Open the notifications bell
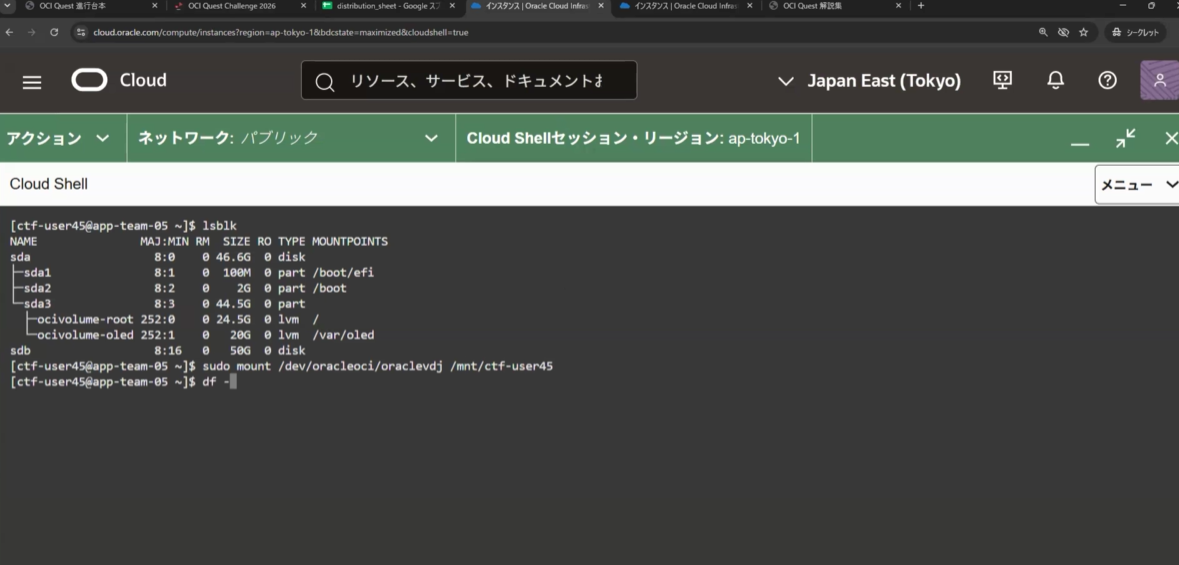The image size is (1179, 565). tap(1056, 80)
